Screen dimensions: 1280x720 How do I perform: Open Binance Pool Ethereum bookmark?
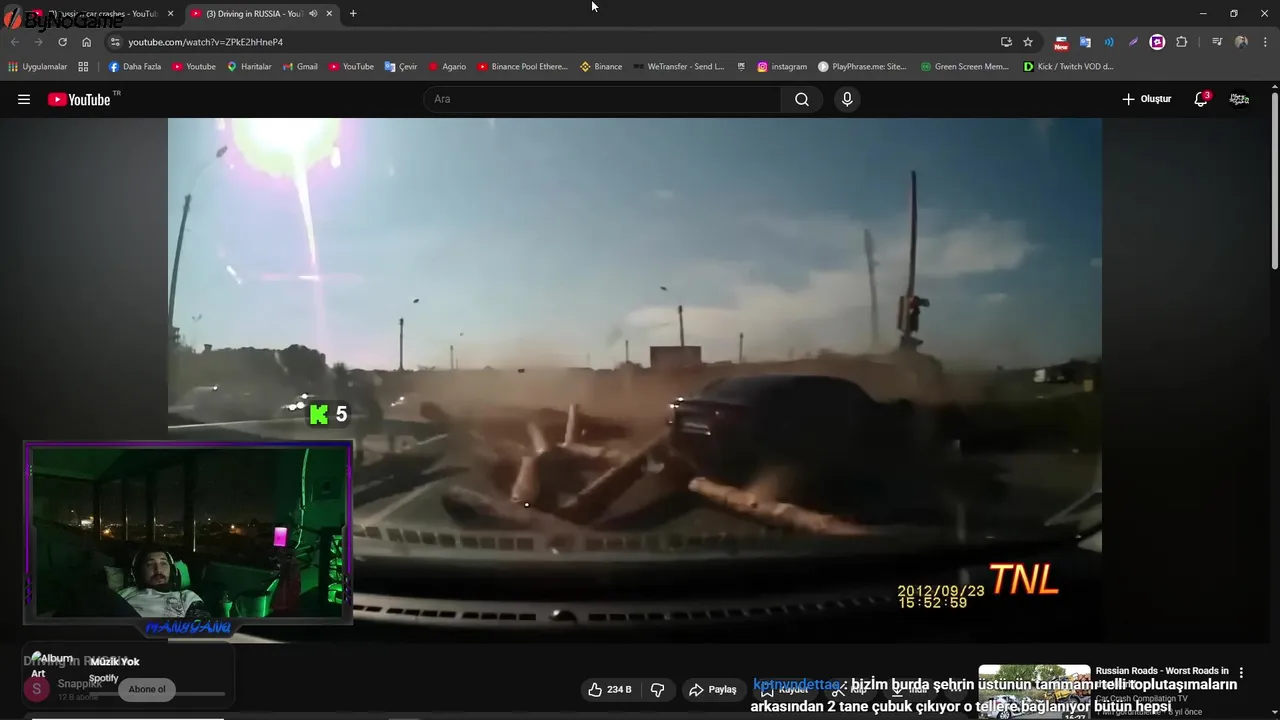pyautogui.click(x=522, y=67)
